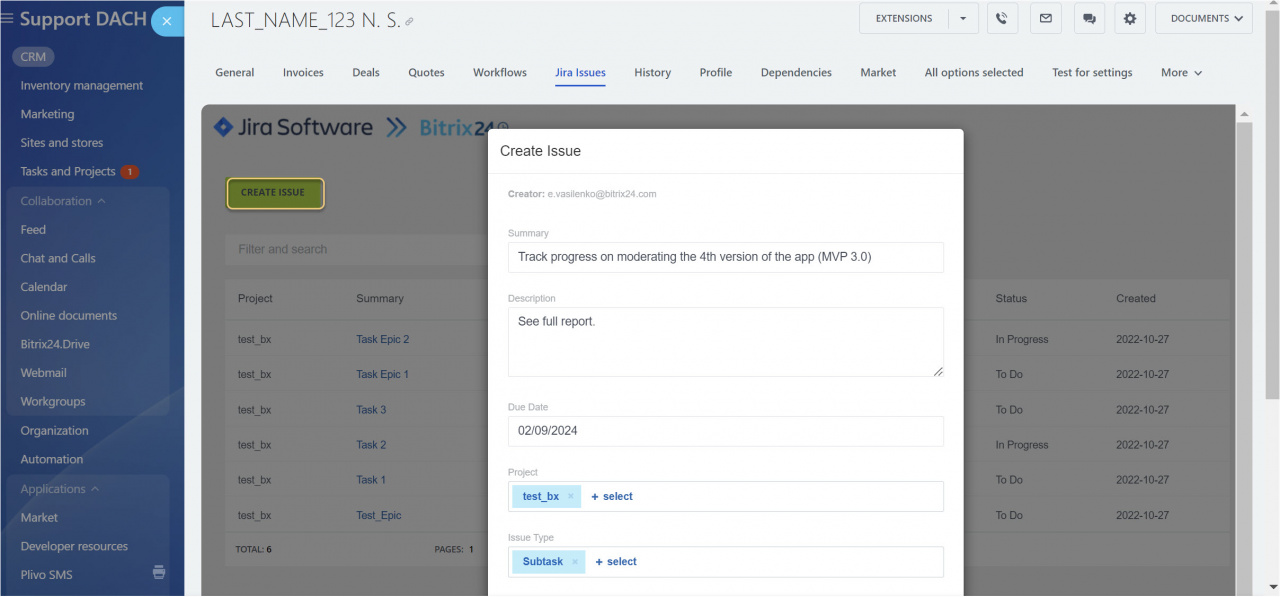Open Online documents in sidebar
Image resolution: width=1280 pixels, height=597 pixels.
pyautogui.click(x=69, y=316)
